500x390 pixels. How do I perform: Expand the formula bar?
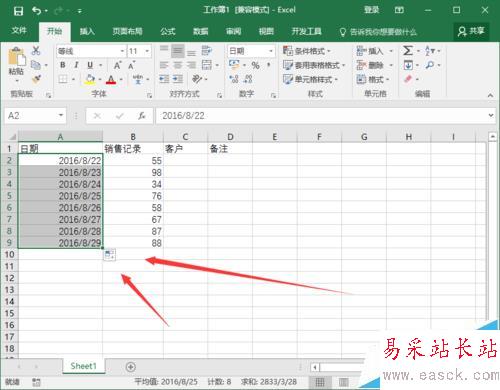(x=491, y=116)
